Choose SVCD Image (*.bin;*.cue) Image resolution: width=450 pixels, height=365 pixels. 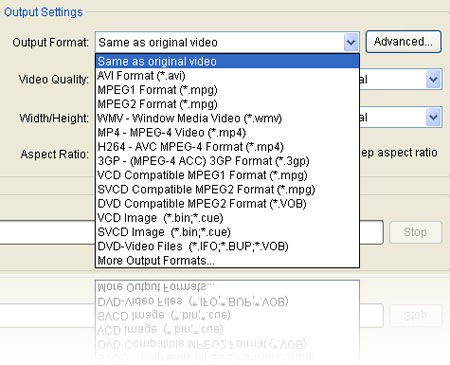(227, 232)
